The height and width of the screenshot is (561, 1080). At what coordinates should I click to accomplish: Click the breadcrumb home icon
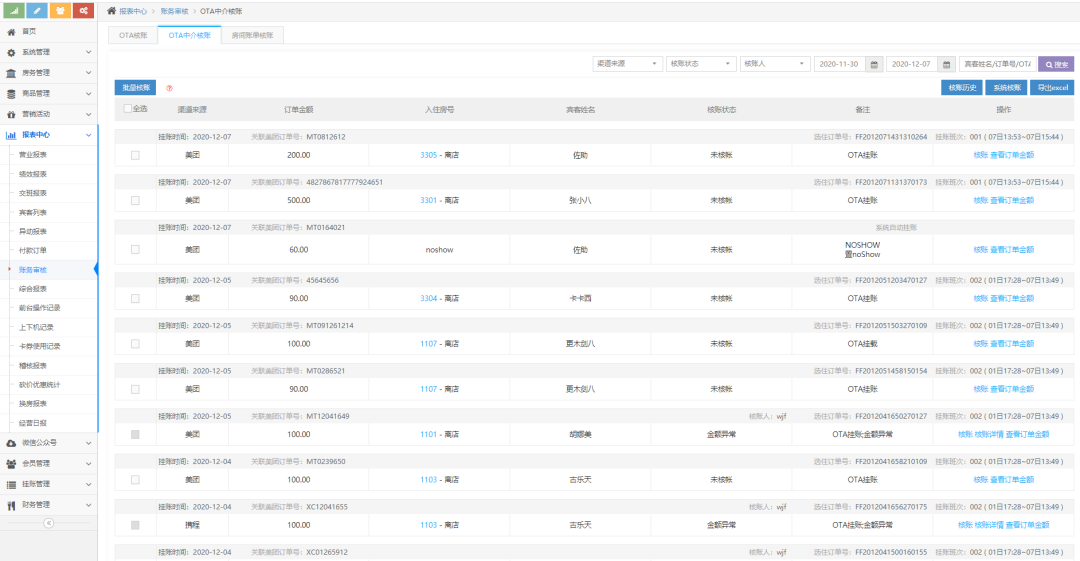coord(112,11)
